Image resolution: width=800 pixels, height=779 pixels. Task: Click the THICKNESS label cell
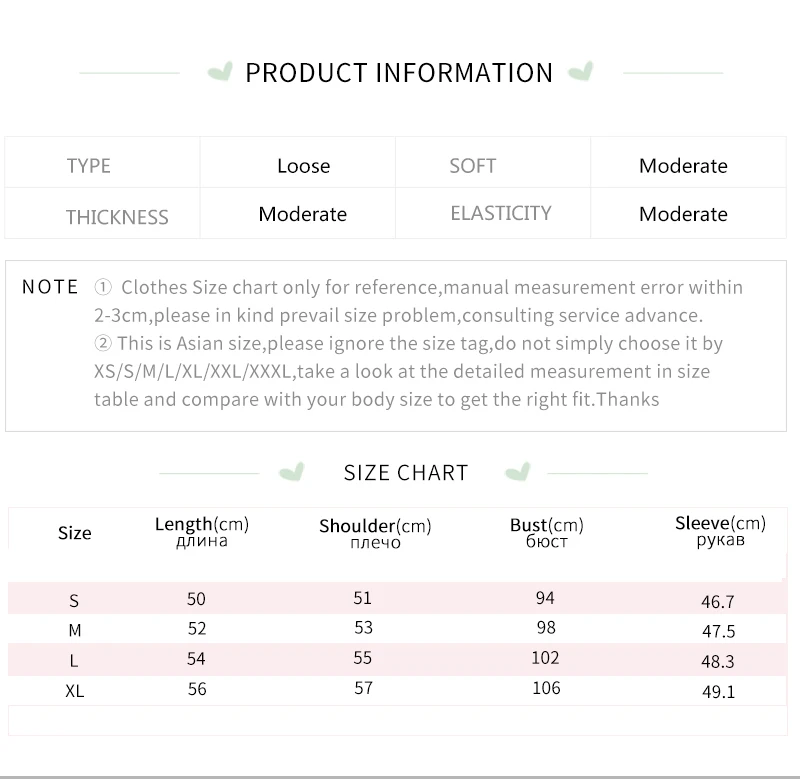[x=102, y=213]
